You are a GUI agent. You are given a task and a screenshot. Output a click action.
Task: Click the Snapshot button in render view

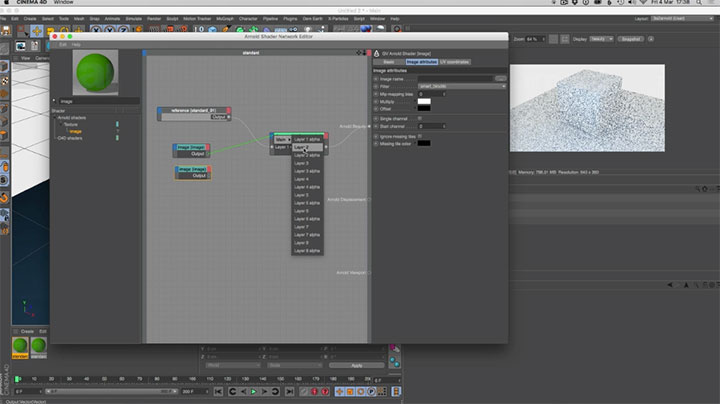point(630,39)
